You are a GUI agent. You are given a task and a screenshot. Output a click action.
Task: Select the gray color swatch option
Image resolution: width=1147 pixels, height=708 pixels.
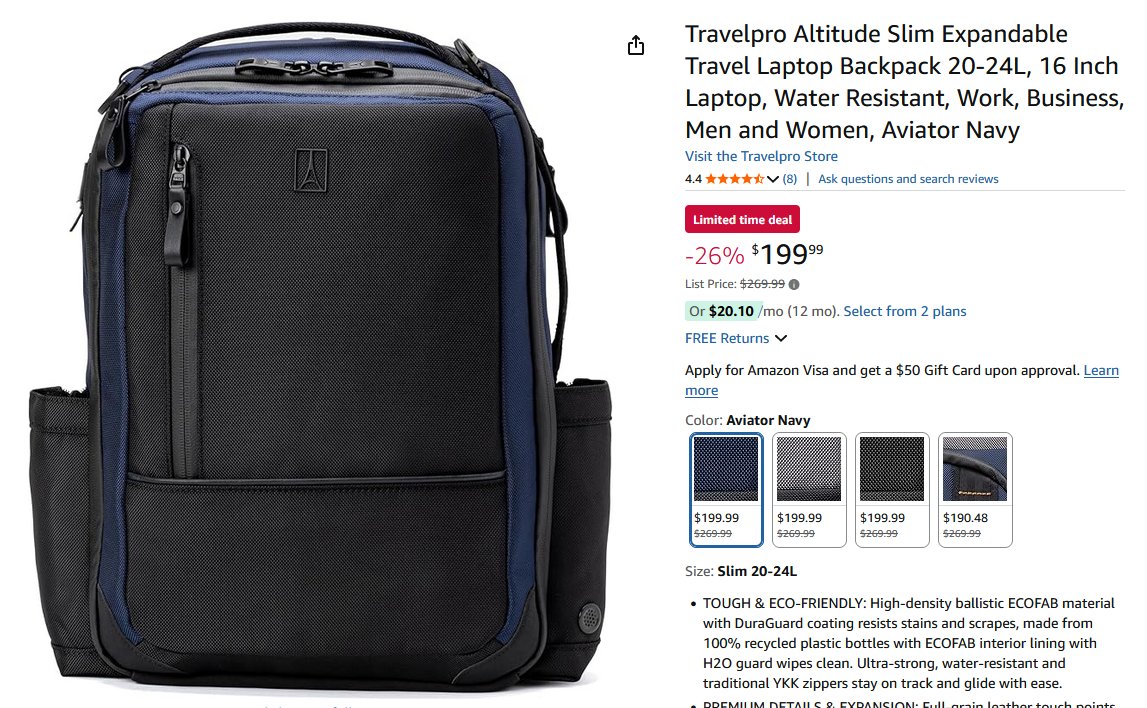(809, 489)
